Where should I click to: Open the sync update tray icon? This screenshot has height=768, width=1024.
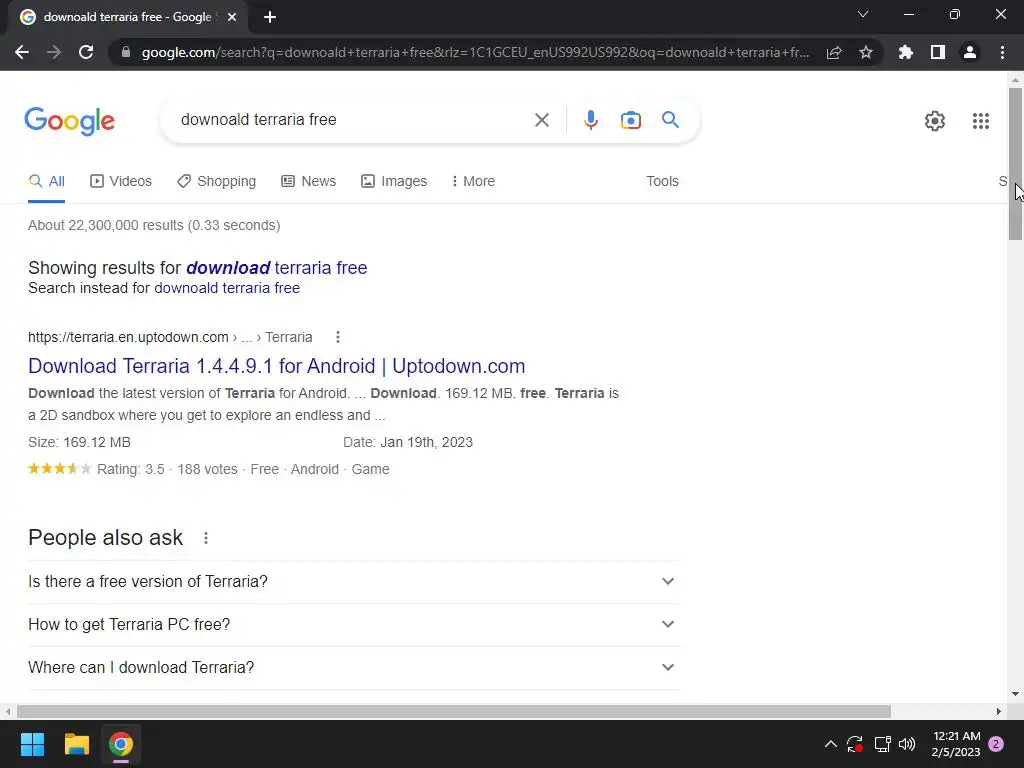pos(855,744)
